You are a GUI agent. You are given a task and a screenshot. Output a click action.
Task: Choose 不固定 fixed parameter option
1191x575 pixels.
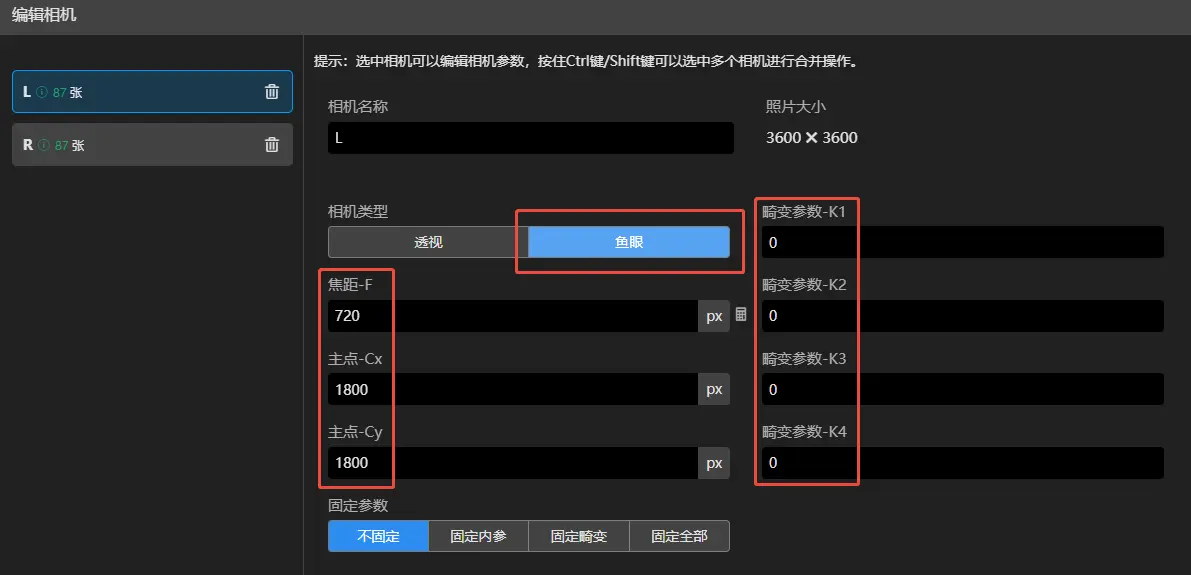(378, 536)
